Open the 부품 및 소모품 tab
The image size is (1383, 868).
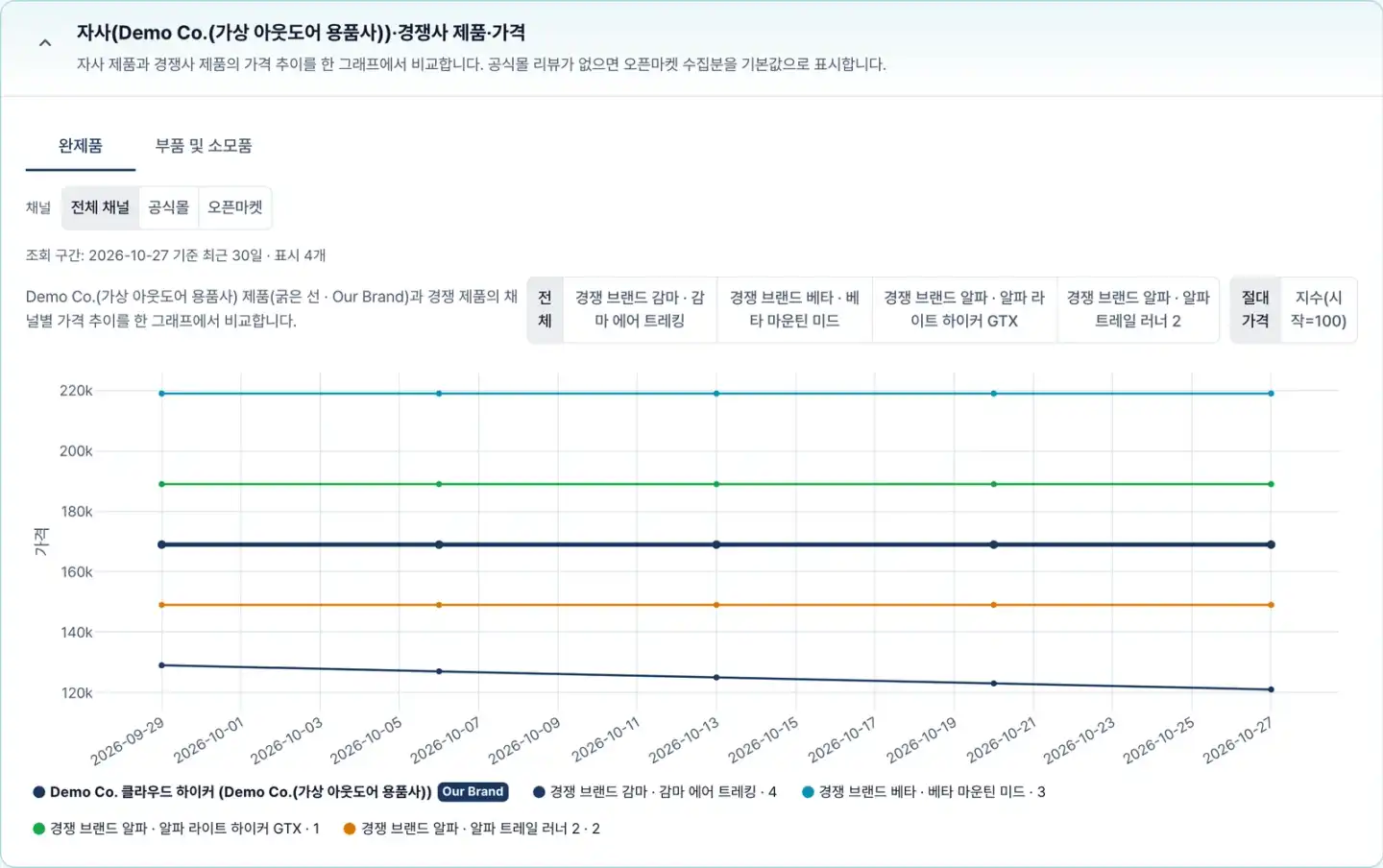coord(204,146)
